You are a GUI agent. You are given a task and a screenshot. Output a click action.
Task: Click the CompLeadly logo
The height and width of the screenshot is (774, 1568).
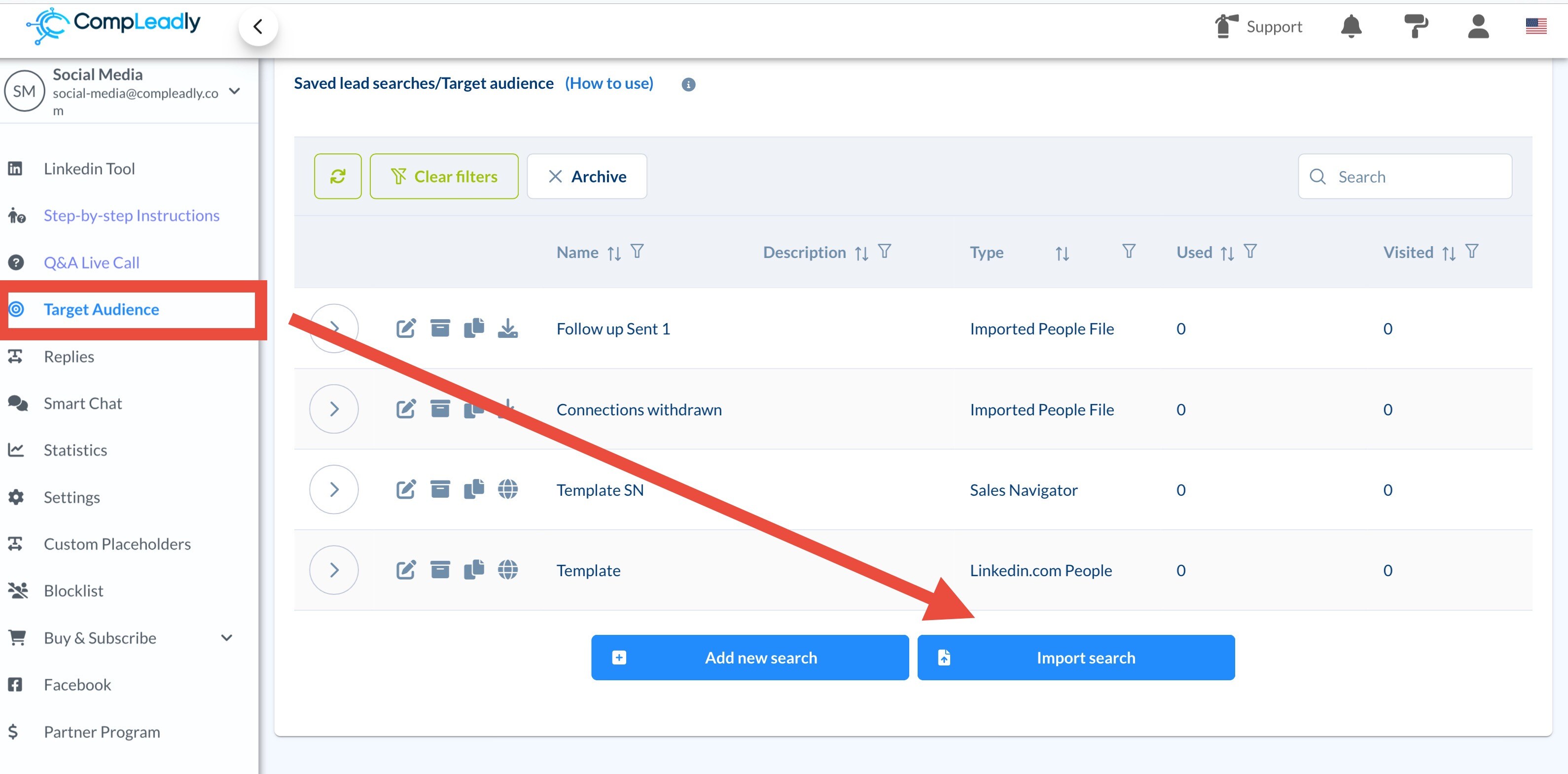pyautogui.click(x=113, y=26)
